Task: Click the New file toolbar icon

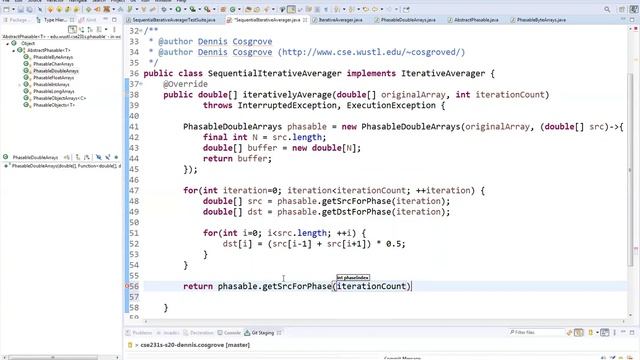Action: [x=6, y=9]
